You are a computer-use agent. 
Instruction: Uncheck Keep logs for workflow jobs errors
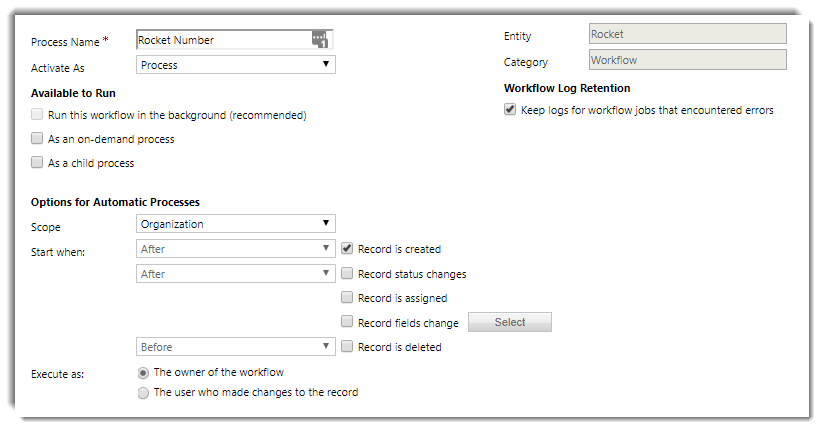[x=510, y=110]
